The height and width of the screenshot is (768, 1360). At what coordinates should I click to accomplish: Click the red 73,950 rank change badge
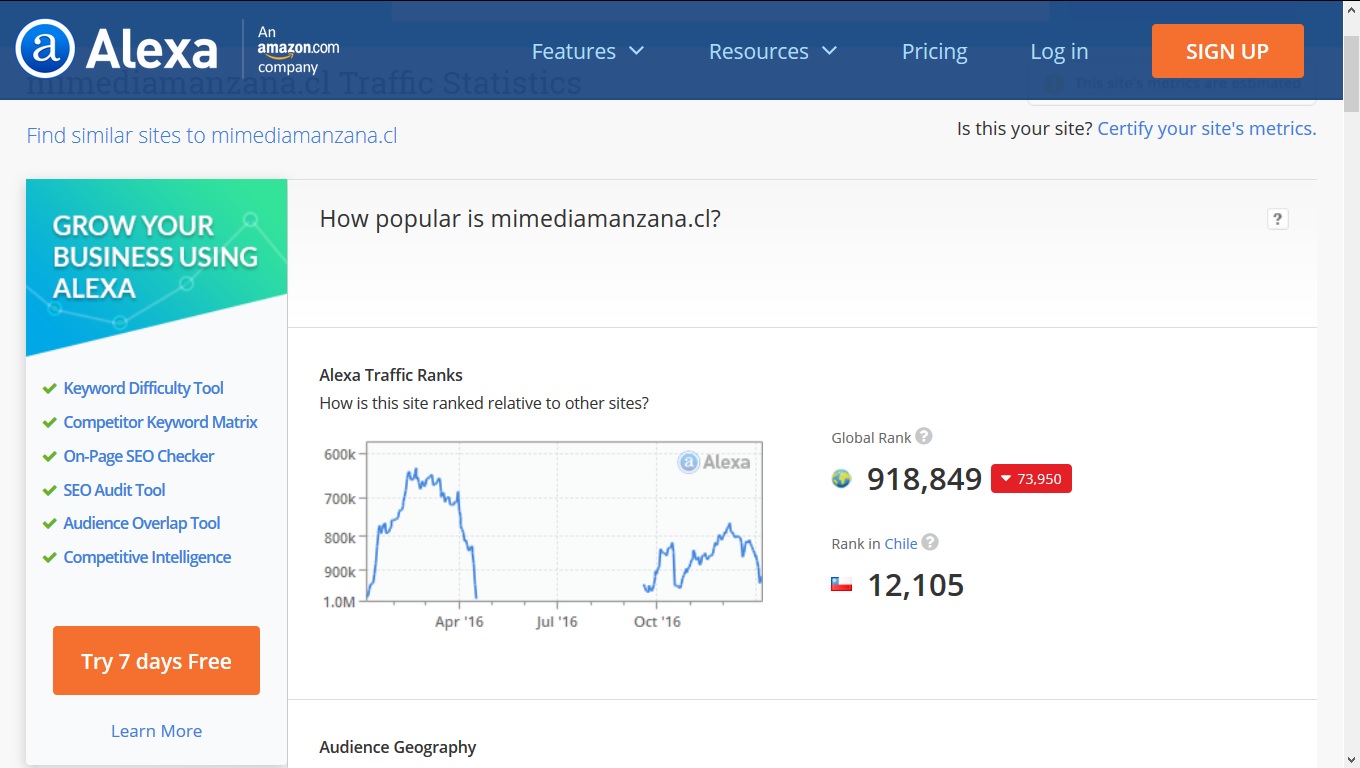point(1031,479)
